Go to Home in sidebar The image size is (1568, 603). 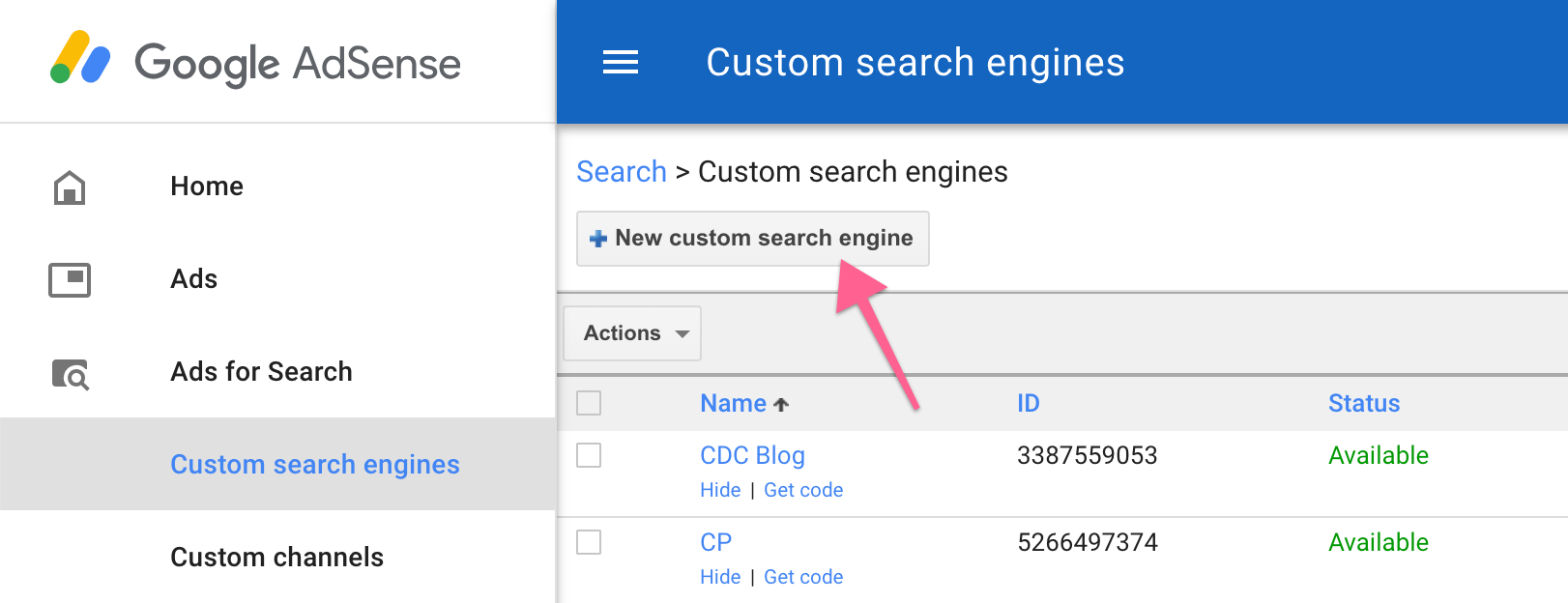pyautogui.click(x=207, y=186)
